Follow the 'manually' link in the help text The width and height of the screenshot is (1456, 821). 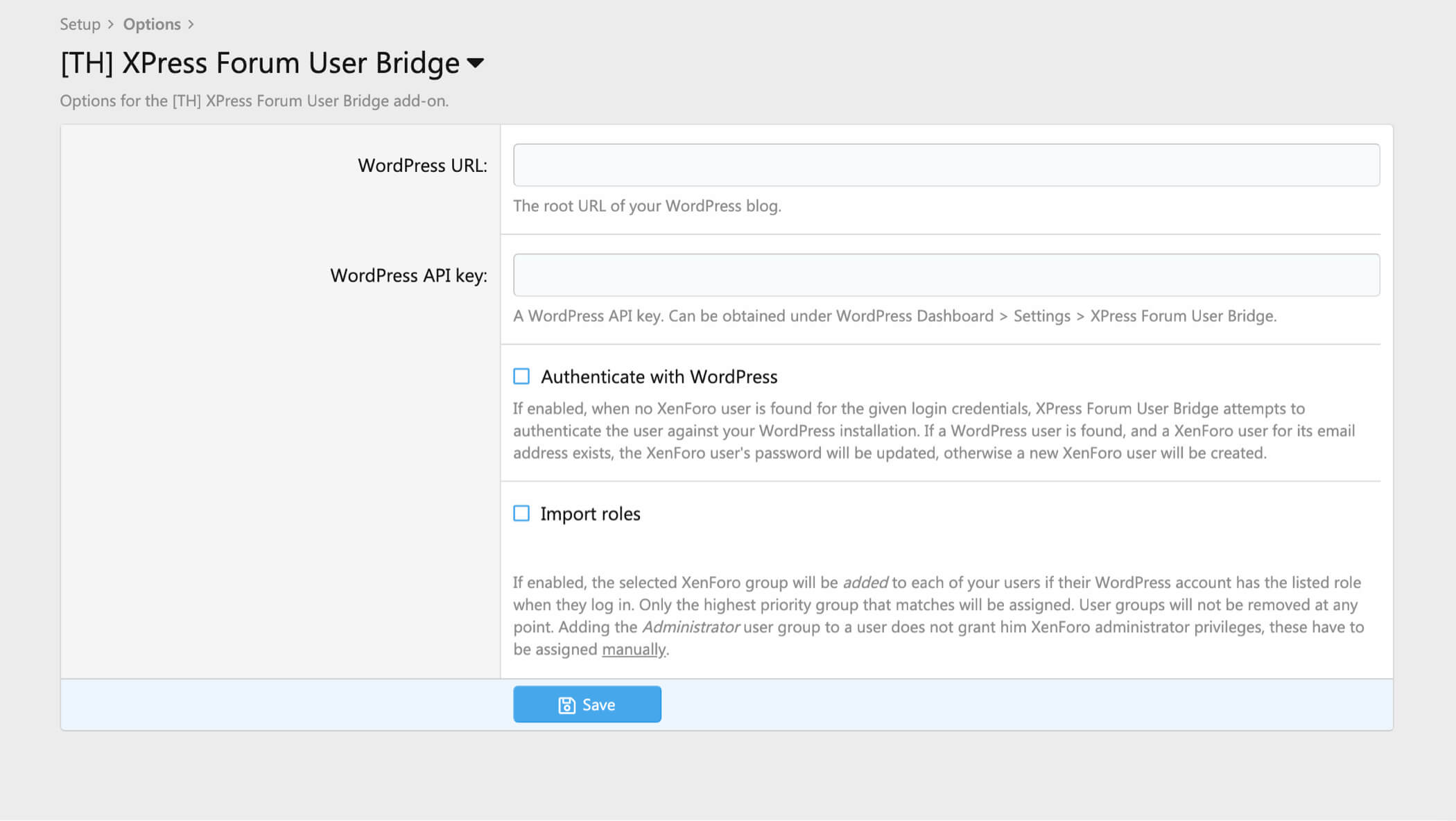[x=634, y=649]
